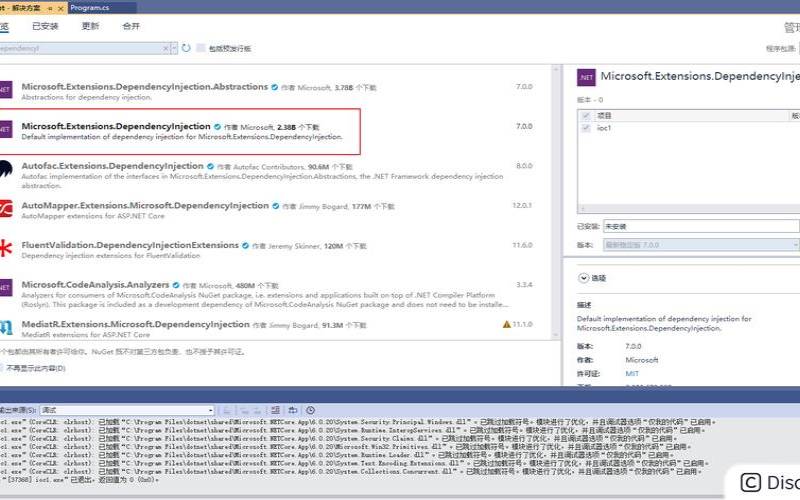This screenshot has width=800, height=500.
Task: Click the AutoMapper red package icon
Action: point(6,209)
